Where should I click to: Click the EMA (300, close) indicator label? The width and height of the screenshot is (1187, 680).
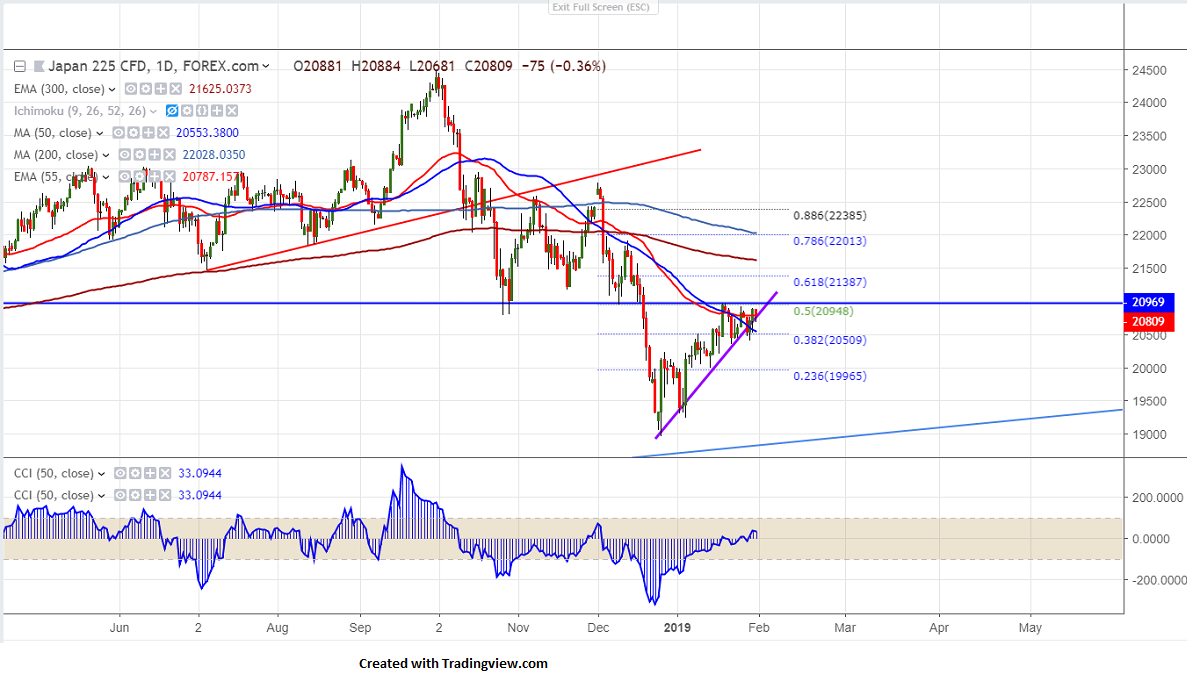pos(59,89)
